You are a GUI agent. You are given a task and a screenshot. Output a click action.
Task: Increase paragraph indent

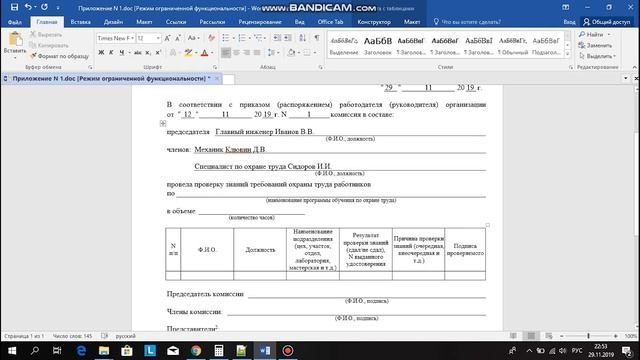click(x=288, y=38)
